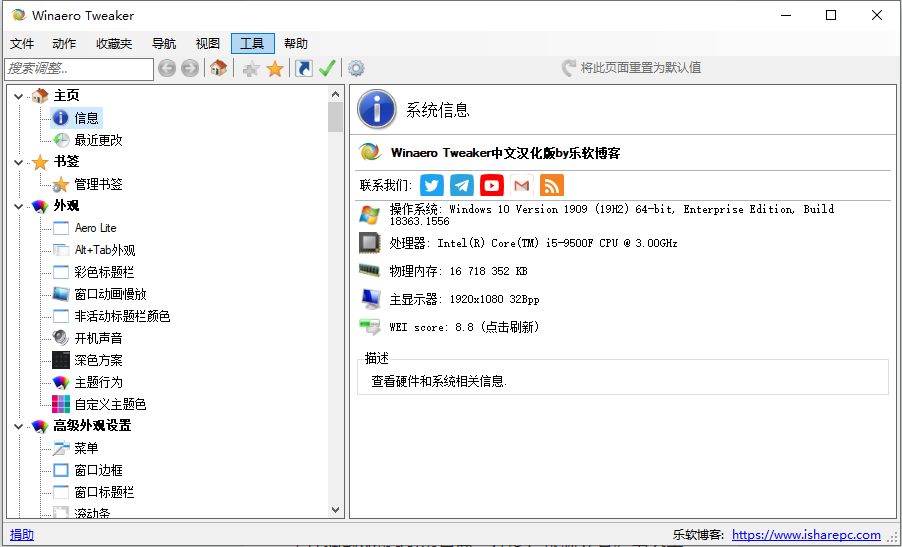Click the 高级外观设置 node label
902x547 pixels.
[x=93, y=426]
